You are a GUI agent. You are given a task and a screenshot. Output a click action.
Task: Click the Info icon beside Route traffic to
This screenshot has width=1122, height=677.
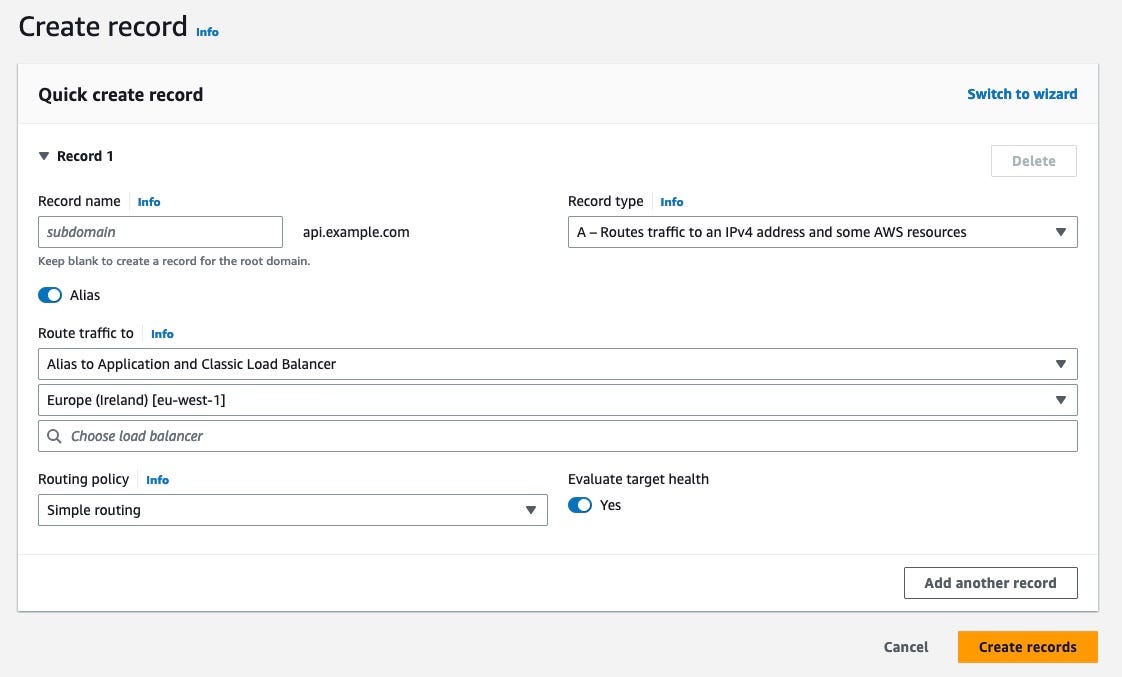point(162,333)
